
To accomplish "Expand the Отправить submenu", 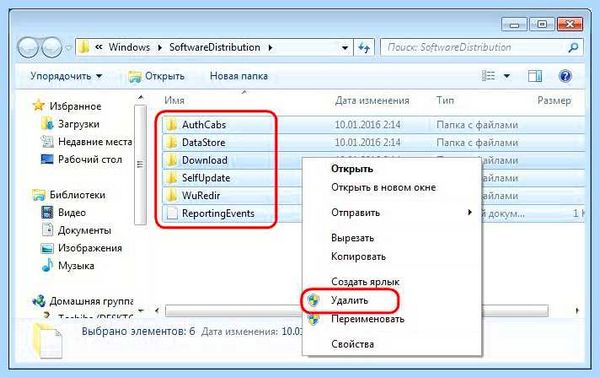I will (x=392, y=212).
